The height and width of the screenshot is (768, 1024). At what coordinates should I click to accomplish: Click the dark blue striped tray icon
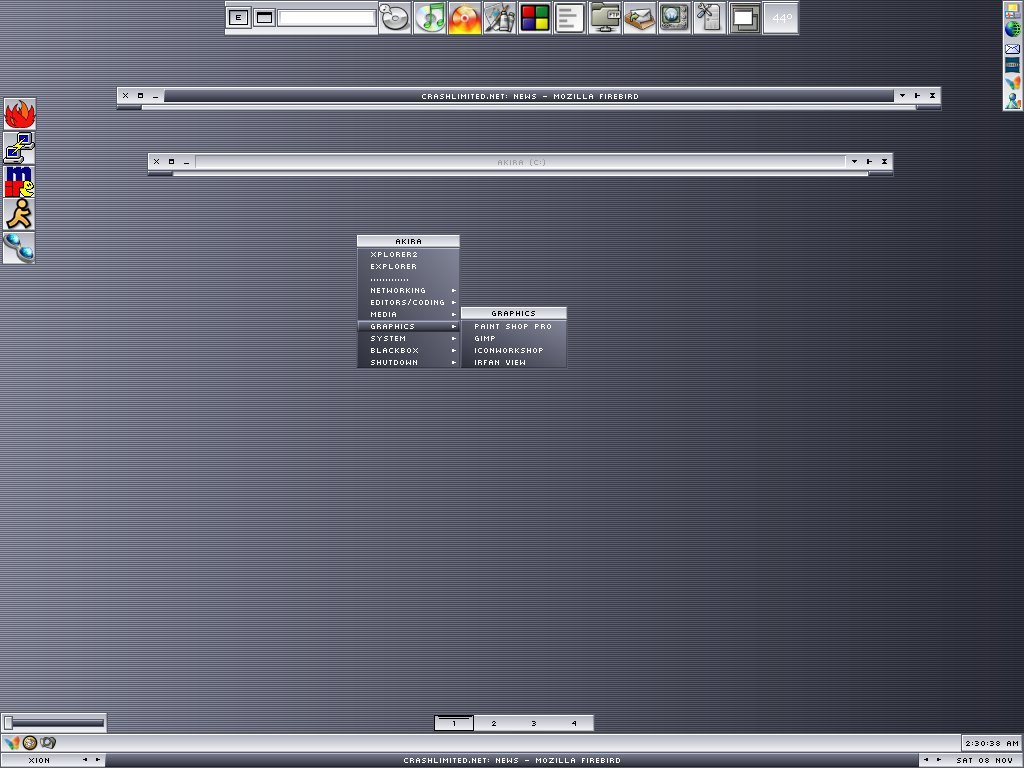click(x=1012, y=64)
